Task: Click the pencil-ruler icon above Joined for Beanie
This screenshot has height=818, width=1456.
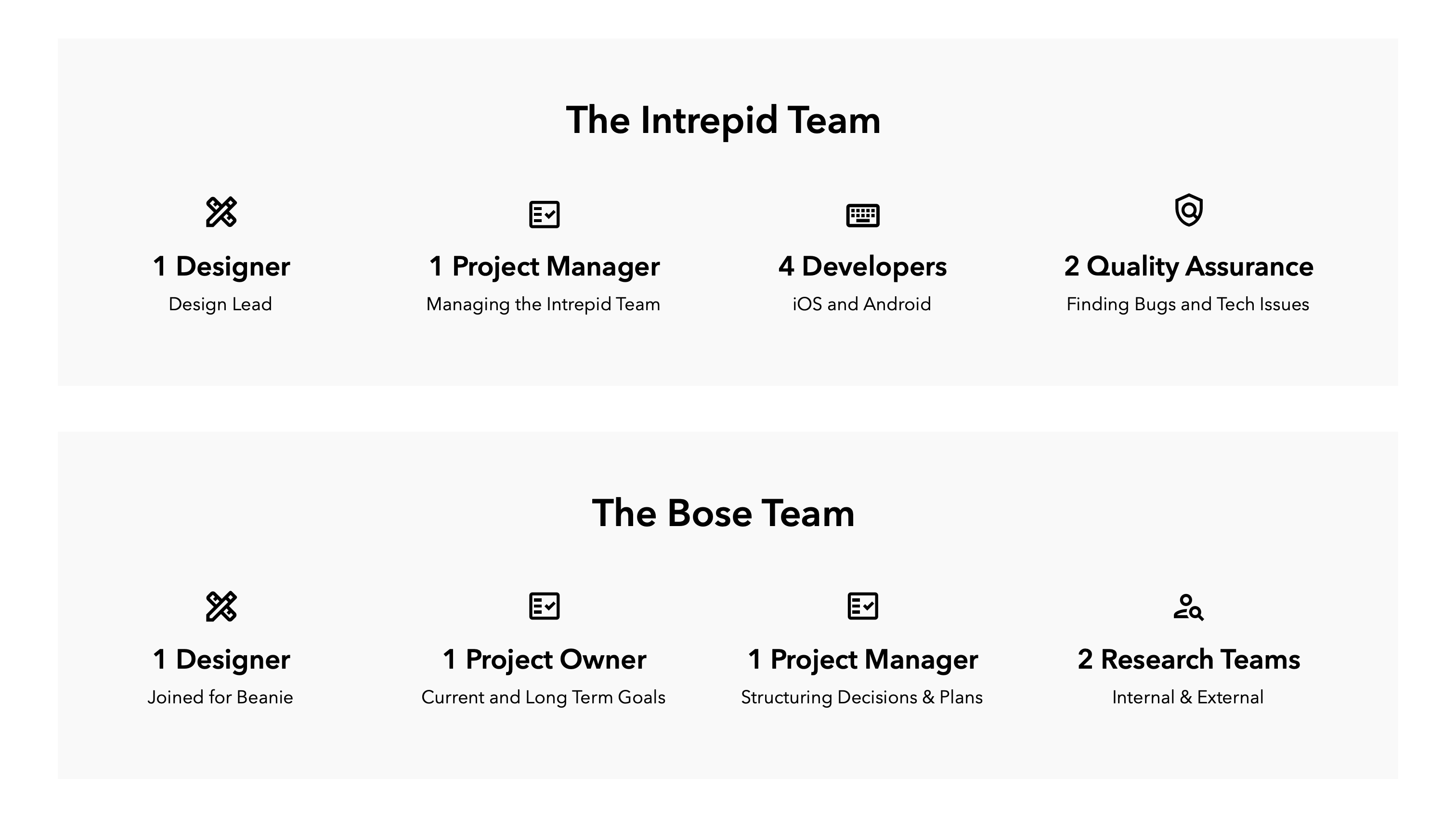Action: [221, 607]
